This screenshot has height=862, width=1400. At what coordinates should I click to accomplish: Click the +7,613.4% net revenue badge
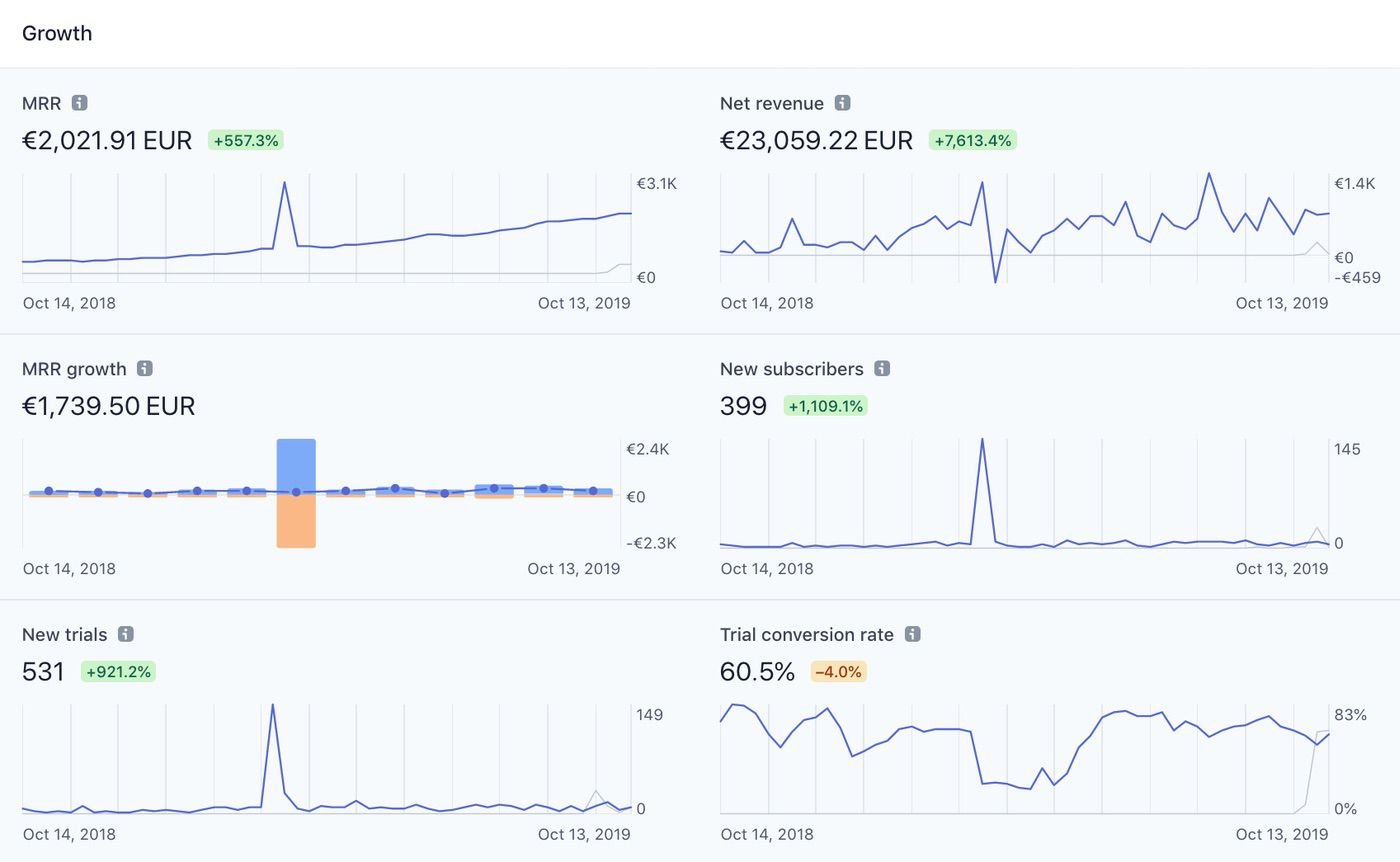coord(973,141)
